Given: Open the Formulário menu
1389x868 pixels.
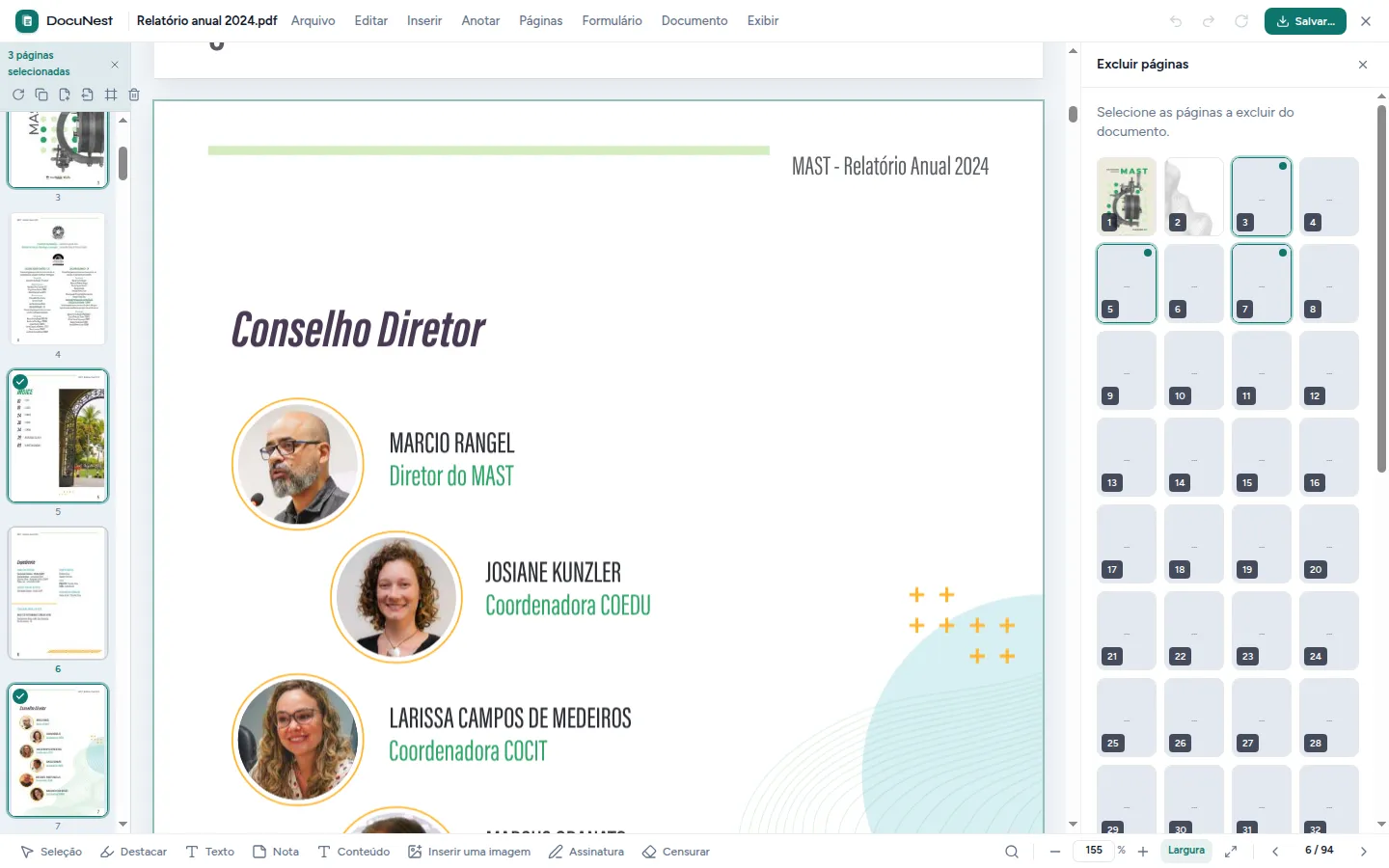Looking at the screenshot, I should click(613, 21).
